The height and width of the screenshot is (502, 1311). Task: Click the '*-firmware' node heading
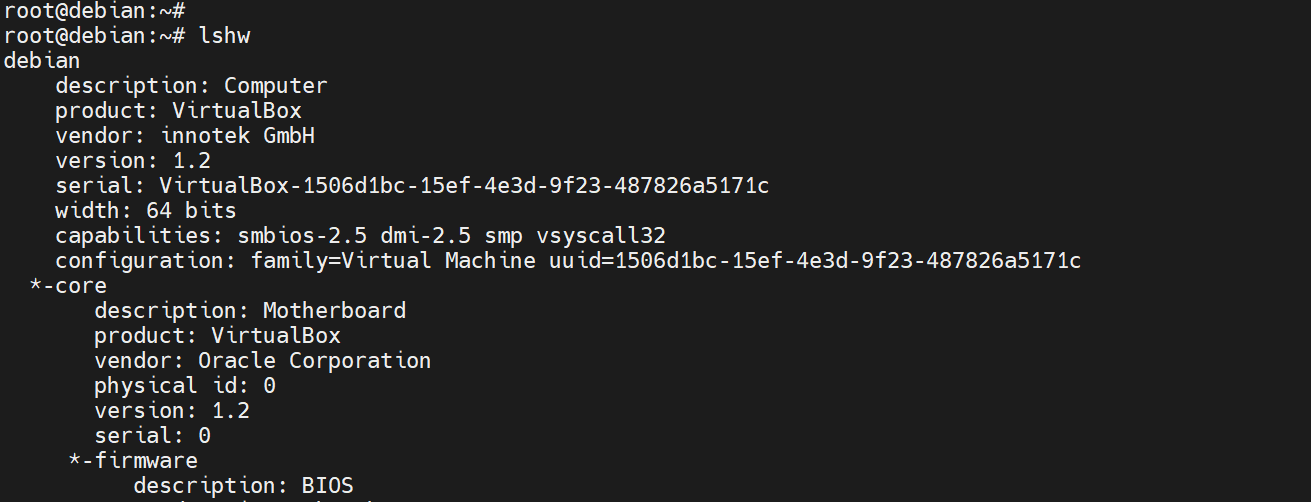click(133, 460)
